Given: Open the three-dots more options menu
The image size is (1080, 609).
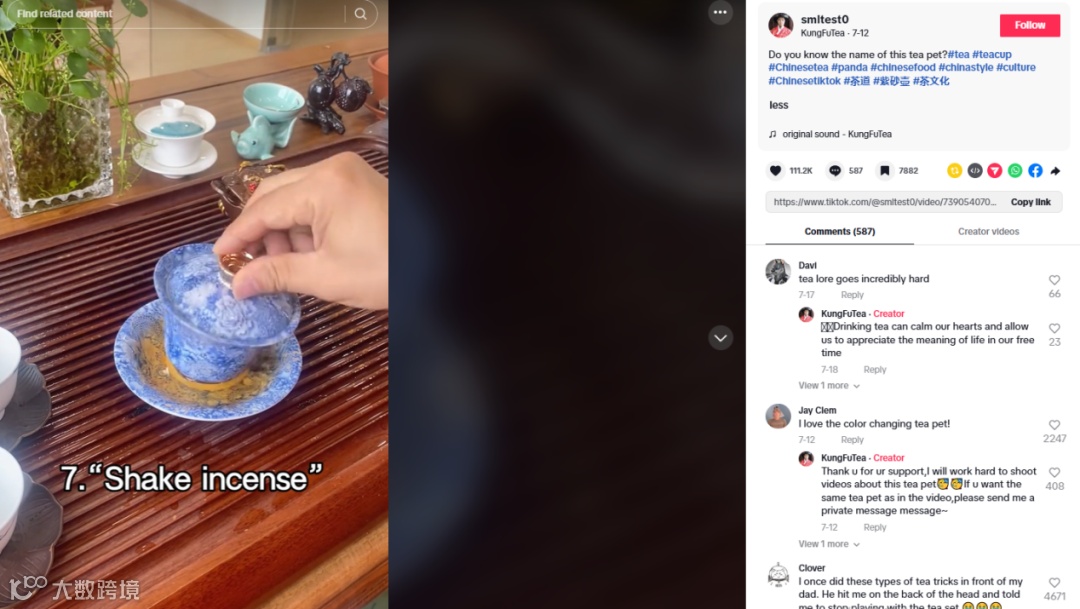Looking at the screenshot, I should pyautogui.click(x=720, y=12).
